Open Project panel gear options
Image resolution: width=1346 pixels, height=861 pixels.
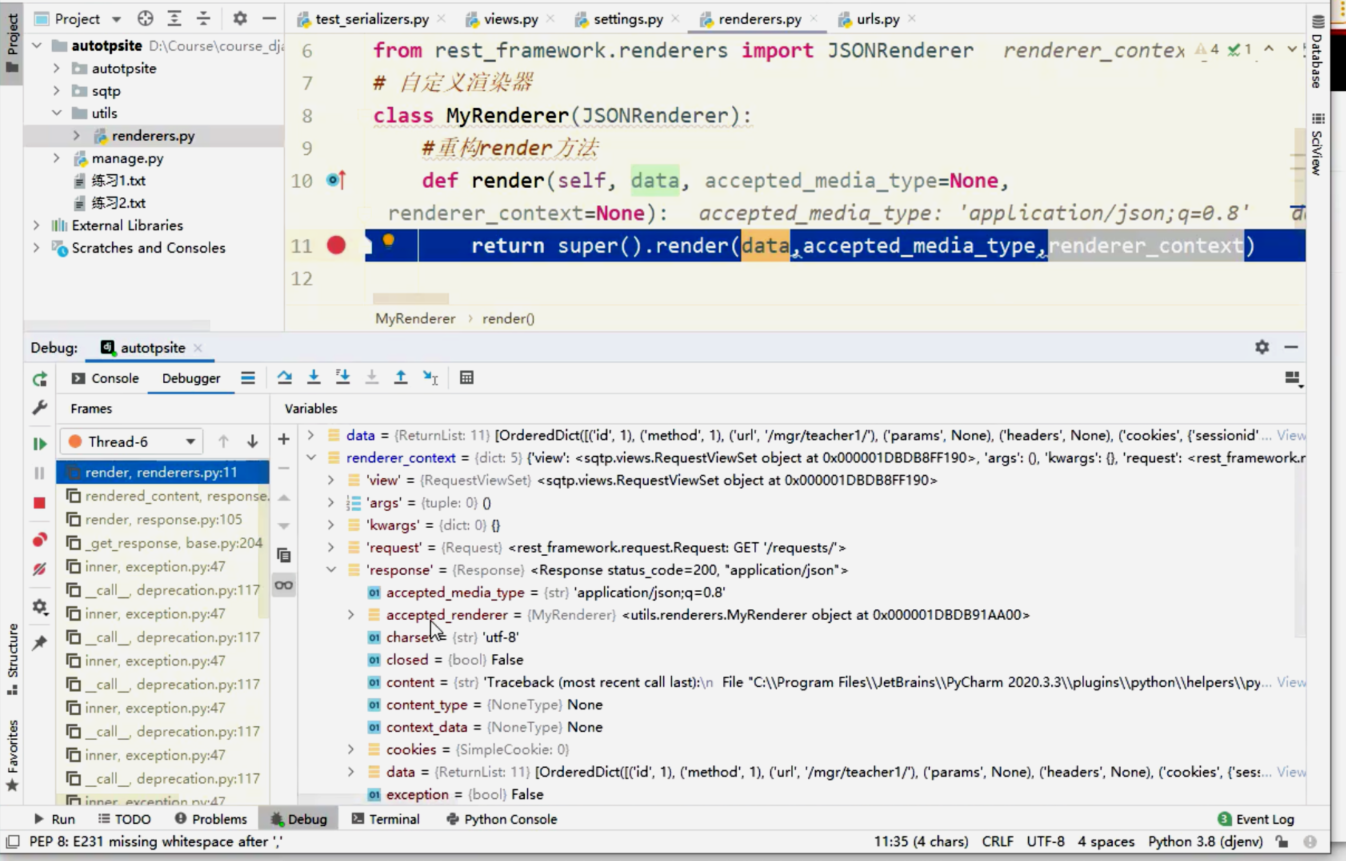point(240,18)
